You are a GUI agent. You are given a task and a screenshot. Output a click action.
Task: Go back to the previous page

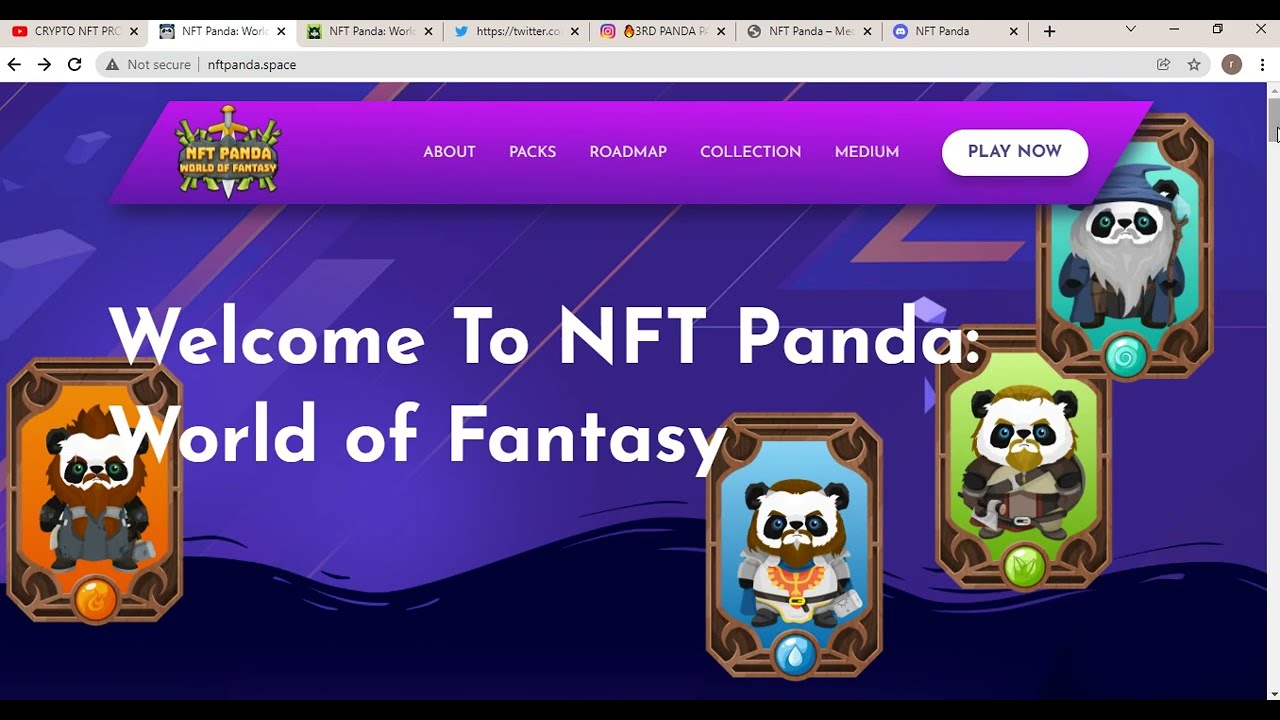pos(14,64)
